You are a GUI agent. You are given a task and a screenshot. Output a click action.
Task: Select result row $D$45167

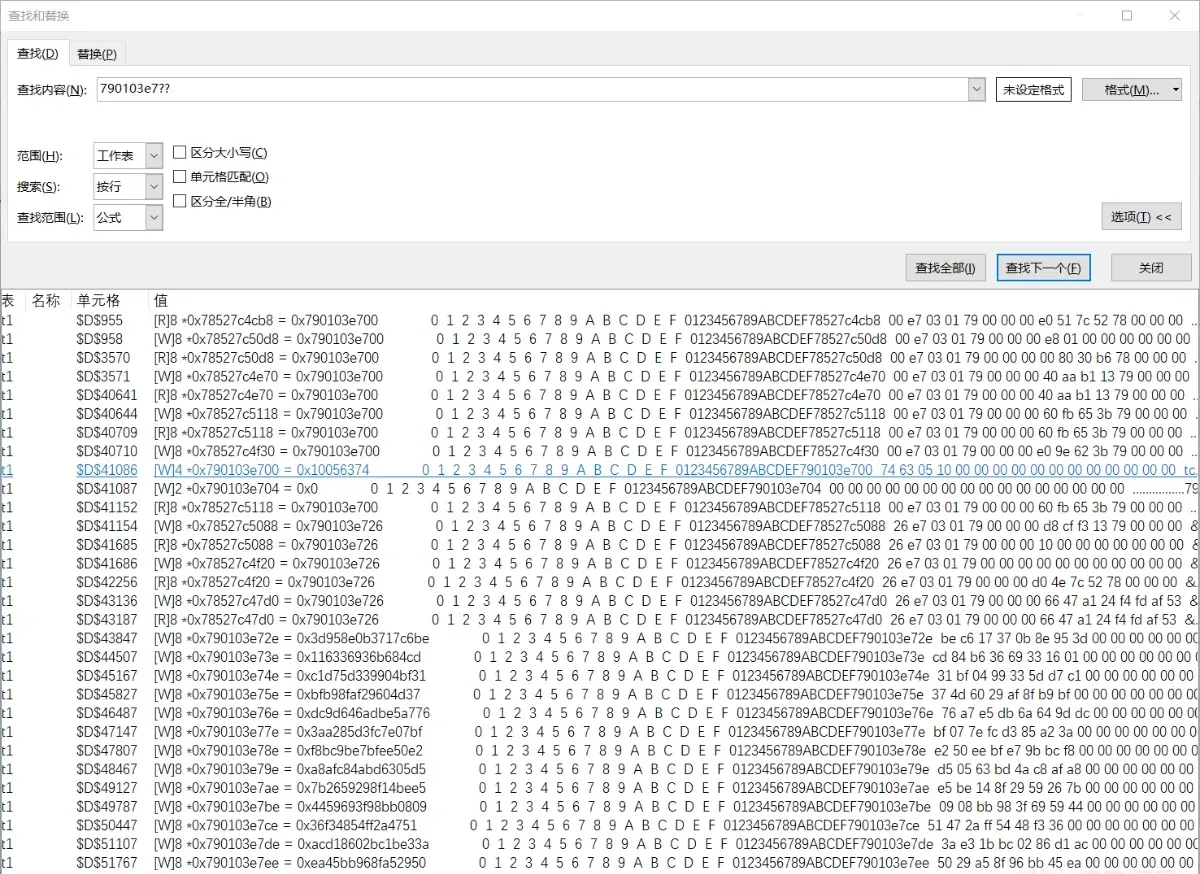(x=599, y=676)
